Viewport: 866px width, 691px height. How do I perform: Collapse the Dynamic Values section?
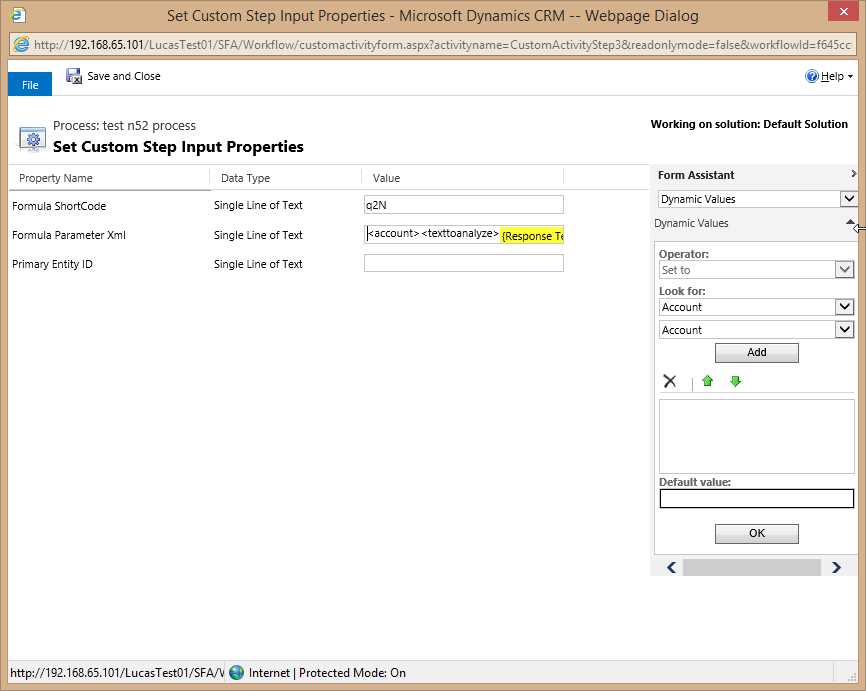coord(851,222)
